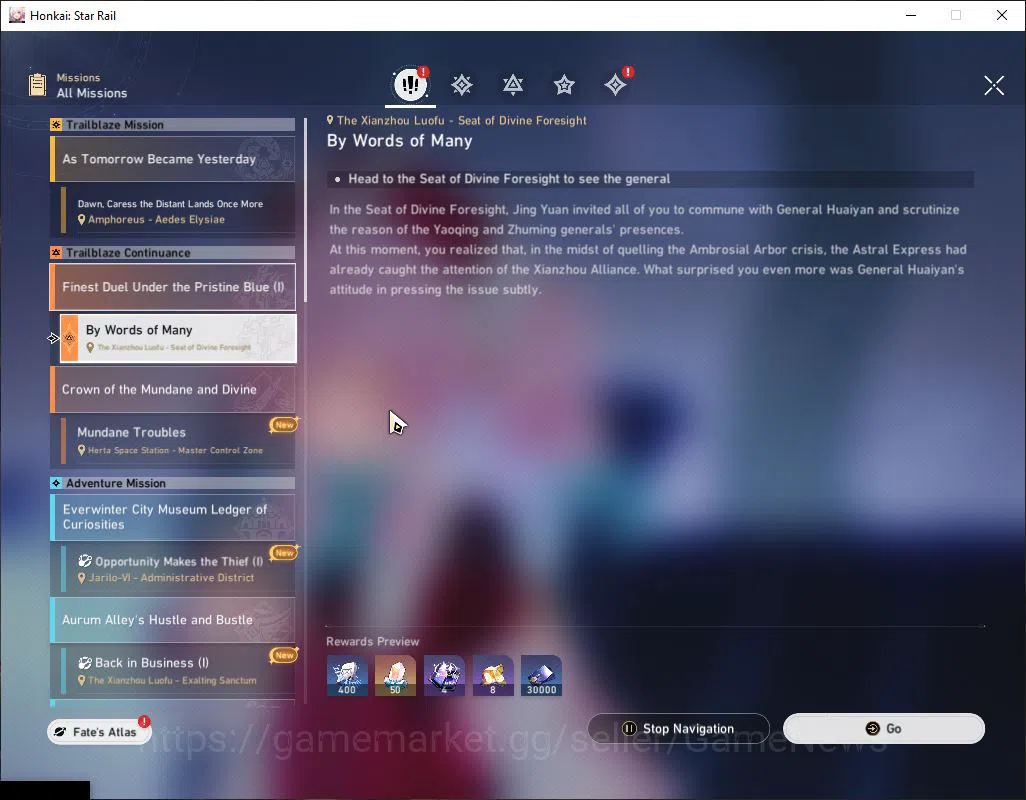Click the Head to the Seat objective line
1026x800 pixels.
click(x=650, y=179)
